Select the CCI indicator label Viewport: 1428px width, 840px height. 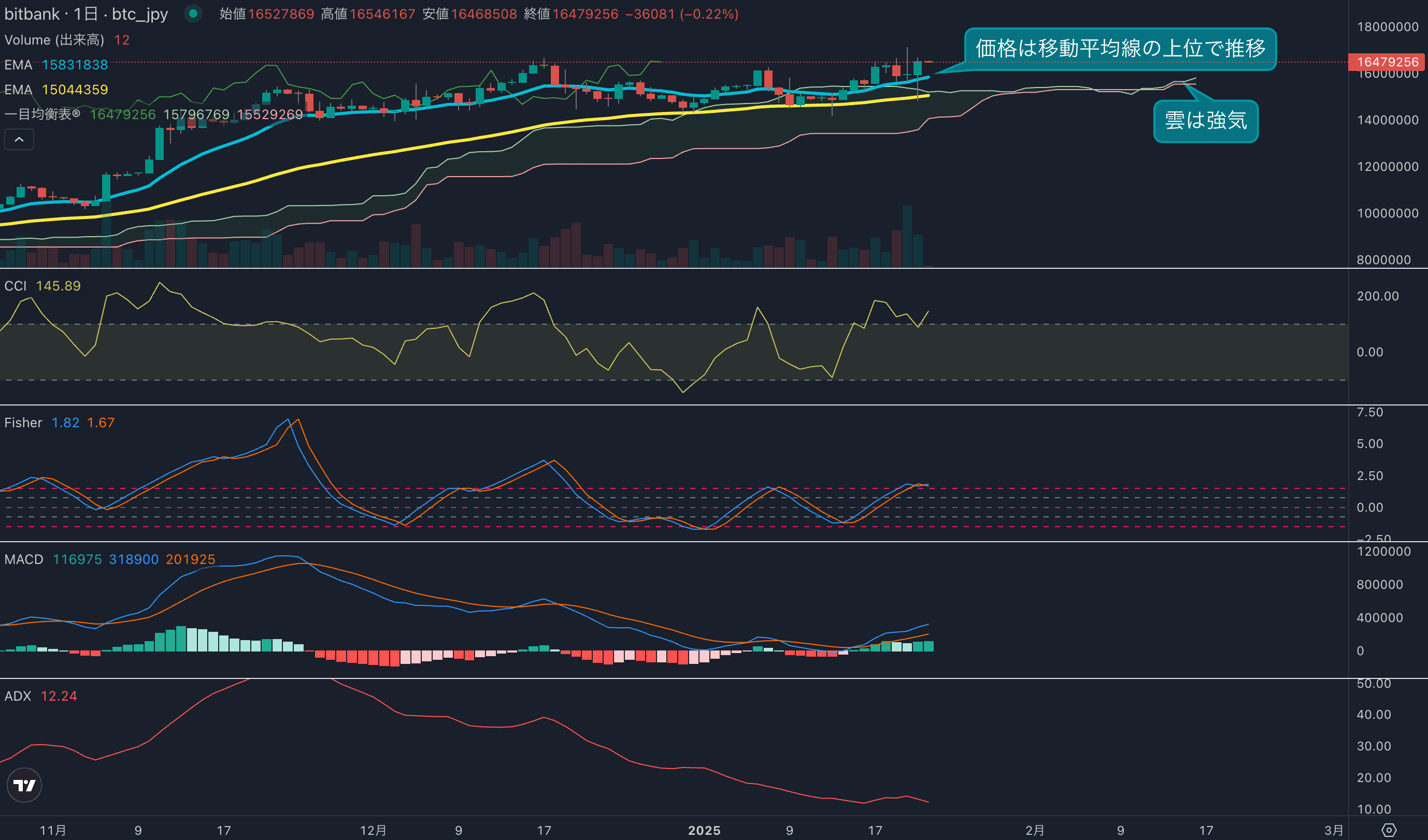(x=16, y=286)
